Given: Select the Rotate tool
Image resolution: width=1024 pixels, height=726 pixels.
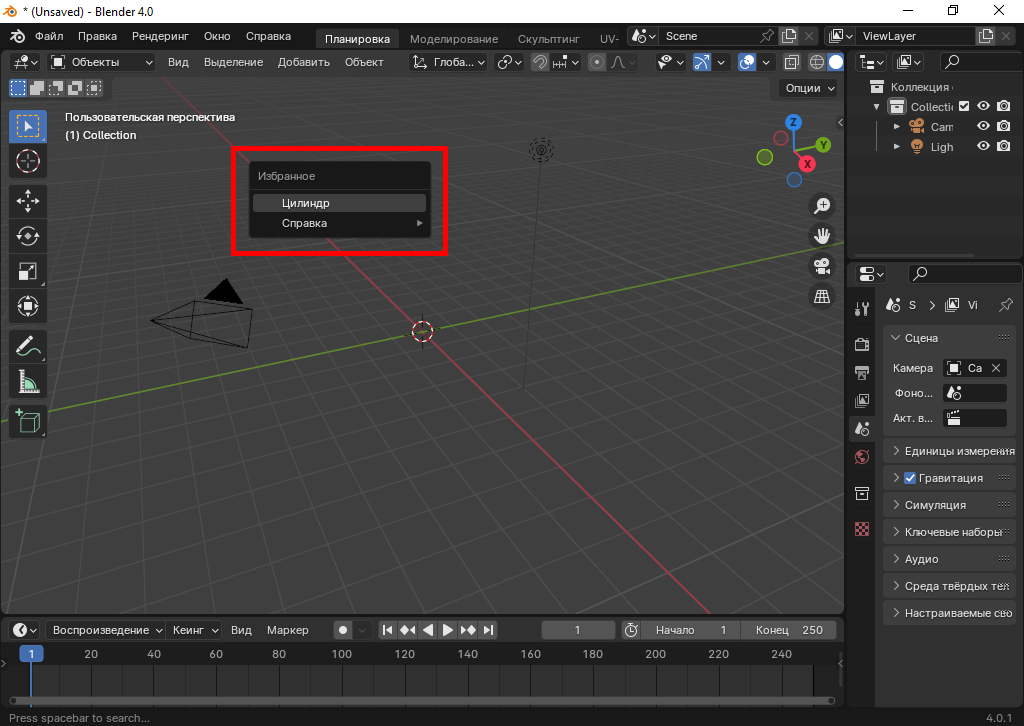Looking at the screenshot, I should point(28,235).
